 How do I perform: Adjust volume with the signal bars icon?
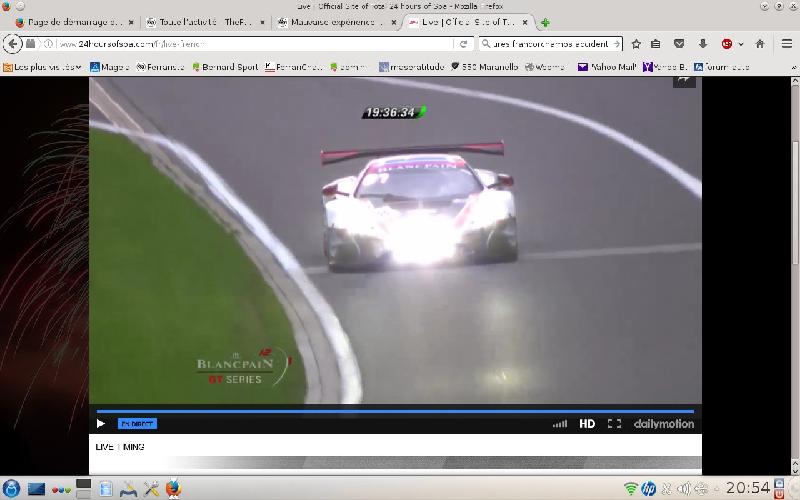[560, 423]
